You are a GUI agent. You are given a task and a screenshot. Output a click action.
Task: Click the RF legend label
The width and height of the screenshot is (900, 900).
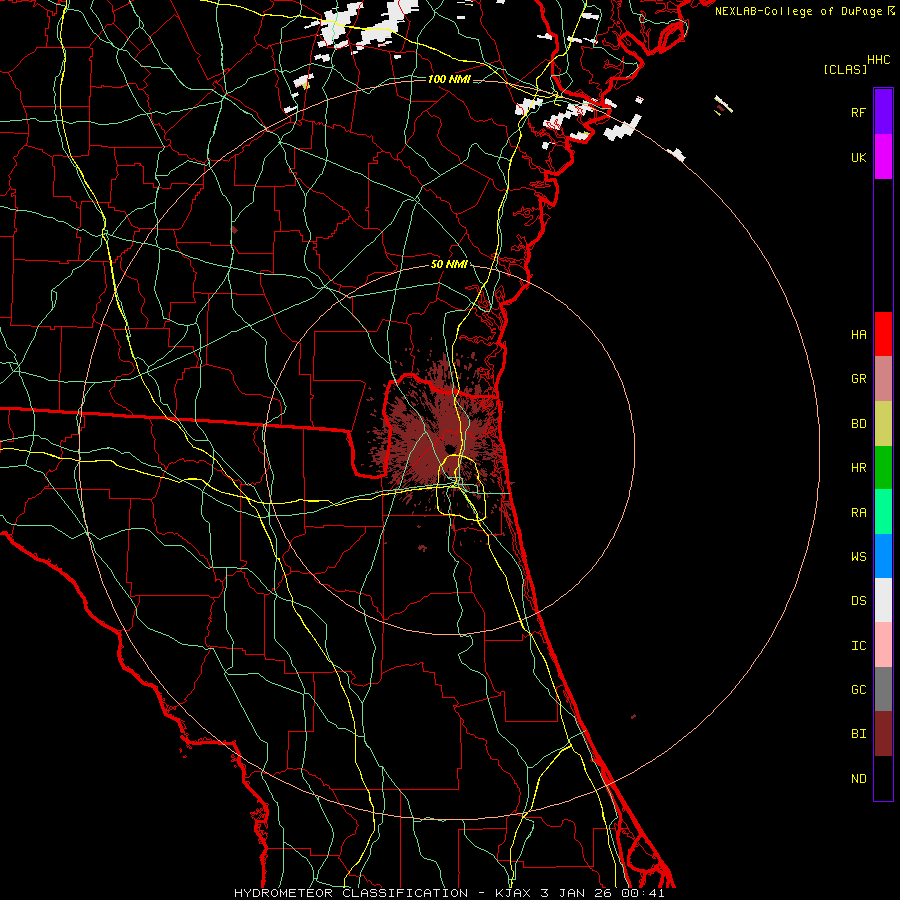pos(858,112)
